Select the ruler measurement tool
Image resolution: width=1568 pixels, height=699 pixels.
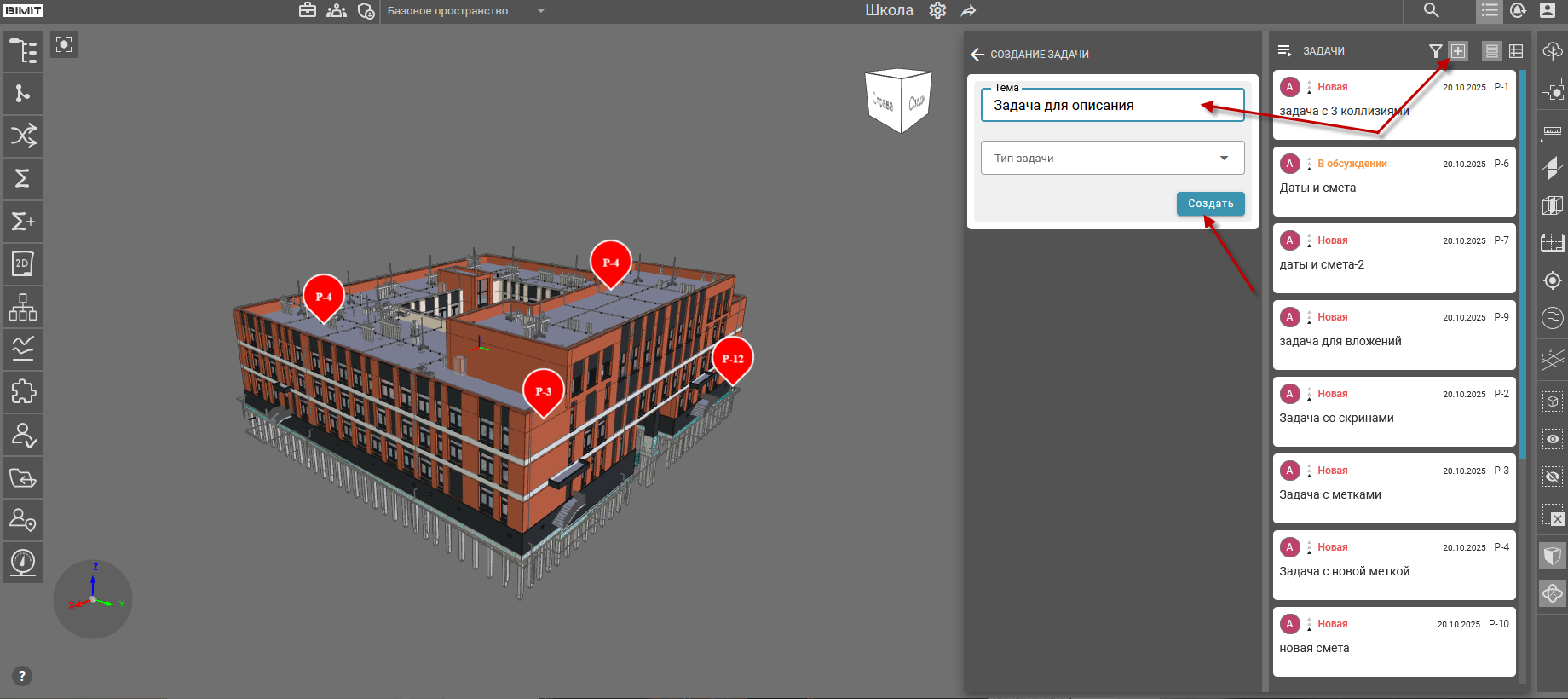1553,130
